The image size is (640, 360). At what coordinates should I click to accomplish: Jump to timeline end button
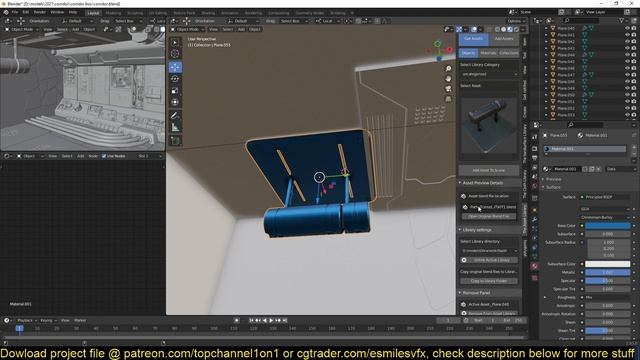pos(285,320)
